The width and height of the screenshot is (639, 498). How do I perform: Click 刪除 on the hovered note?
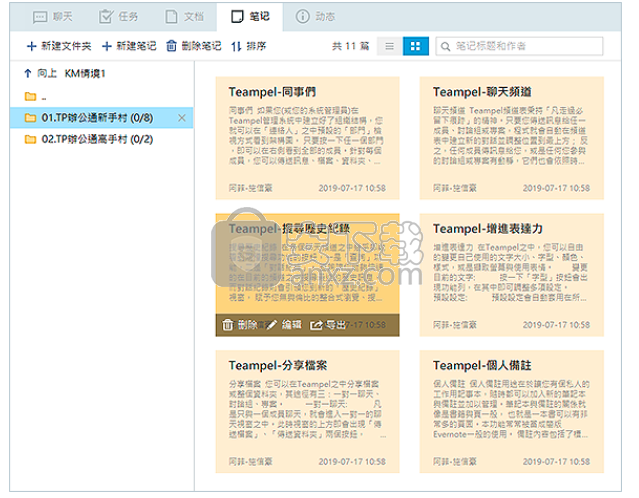pyautogui.click(x=240, y=325)
